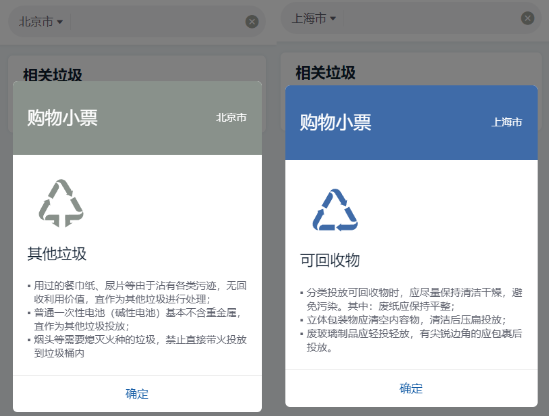
Task: Click the blue header color band
Action: click(411, 123)
